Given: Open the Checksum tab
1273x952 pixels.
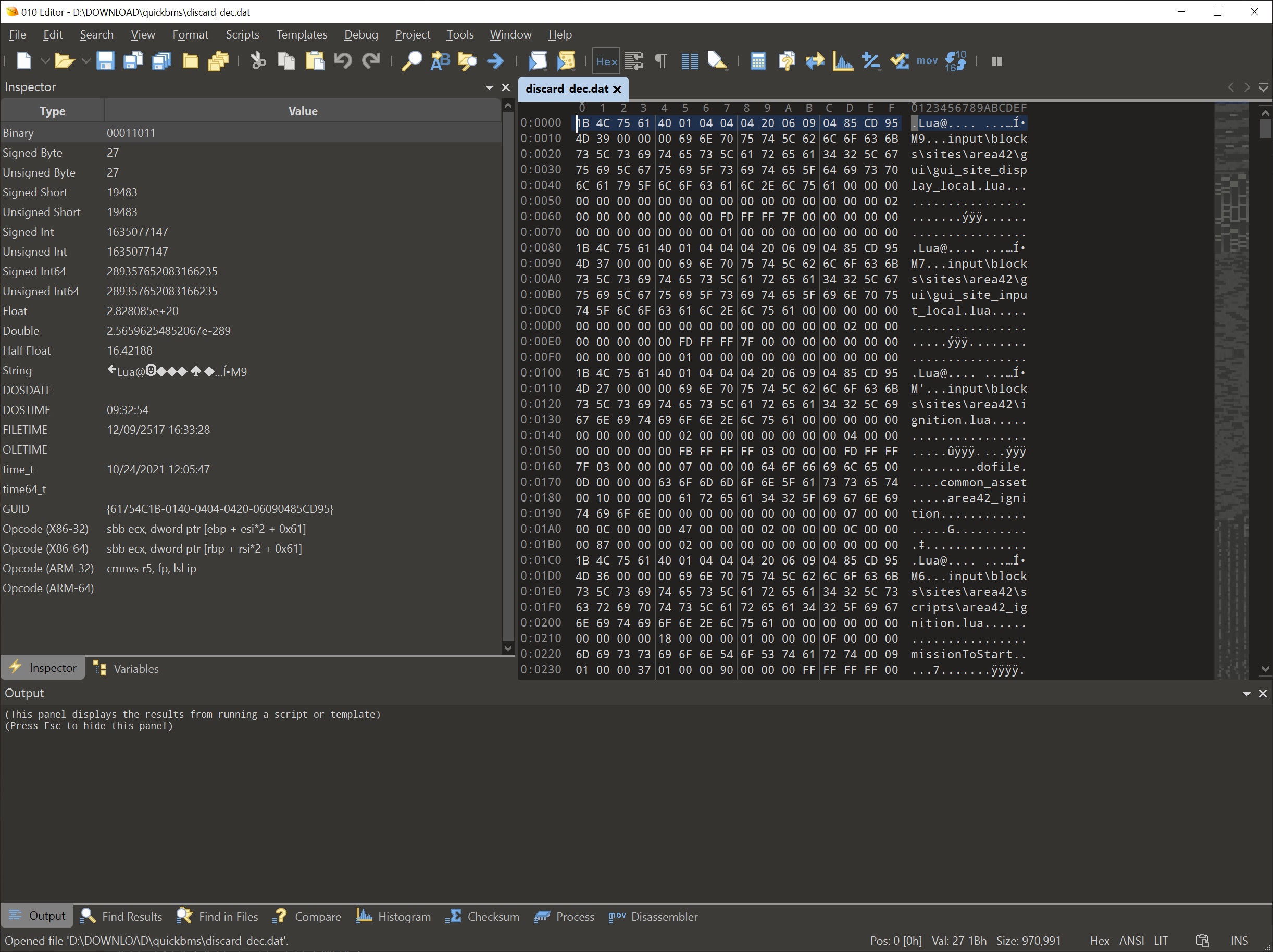Looking at the screenshot, I should (482, 916).
